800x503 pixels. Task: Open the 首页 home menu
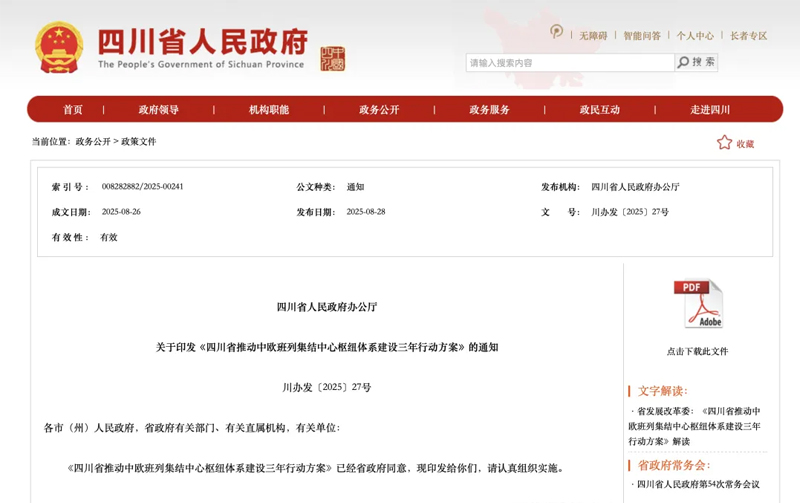coord(73,110)
